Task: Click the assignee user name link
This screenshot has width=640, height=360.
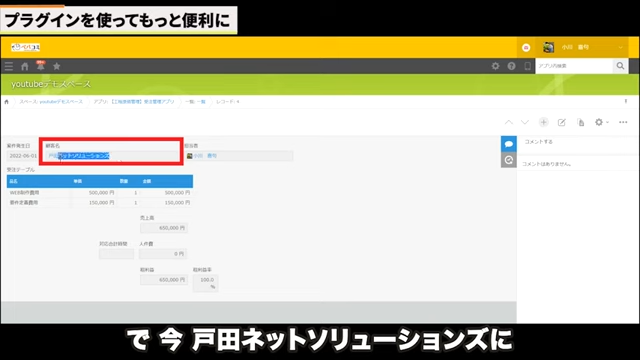Action: 205,156
